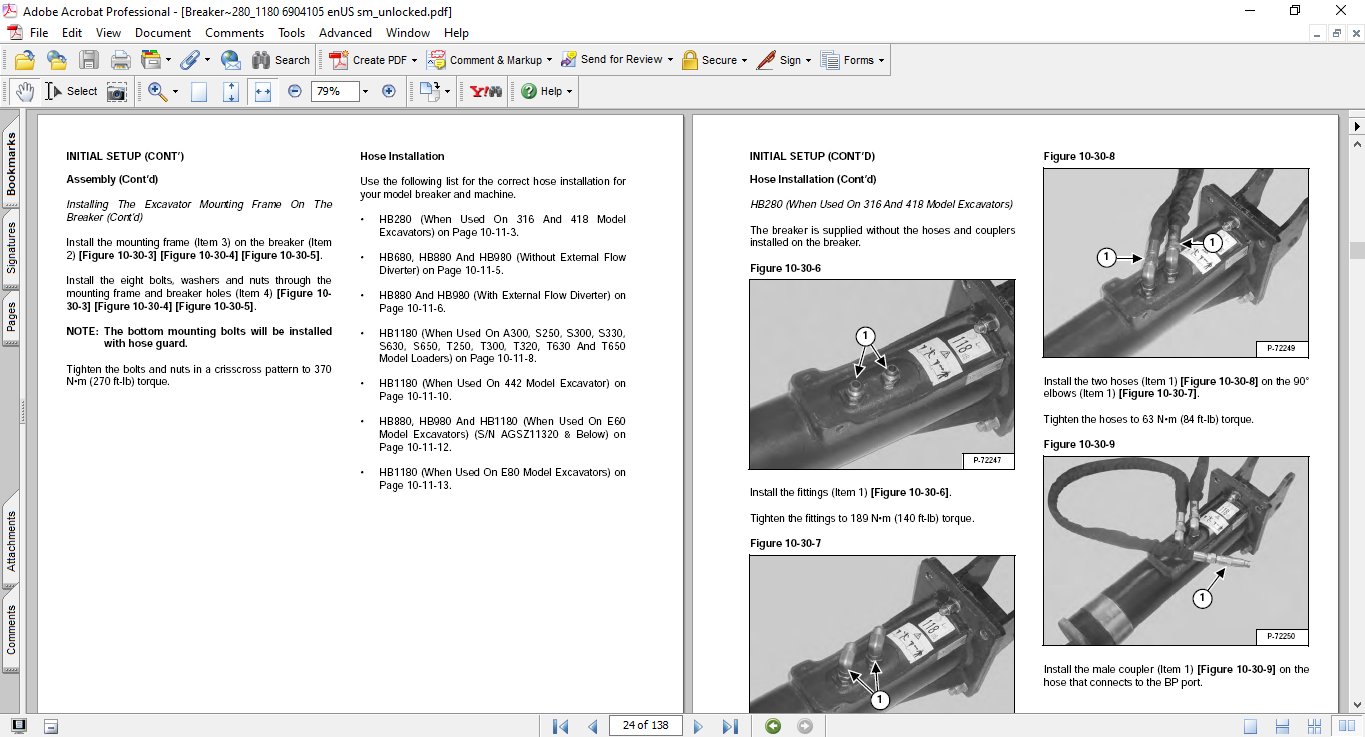Toggle full screen view status bar icon

point(19,726)
